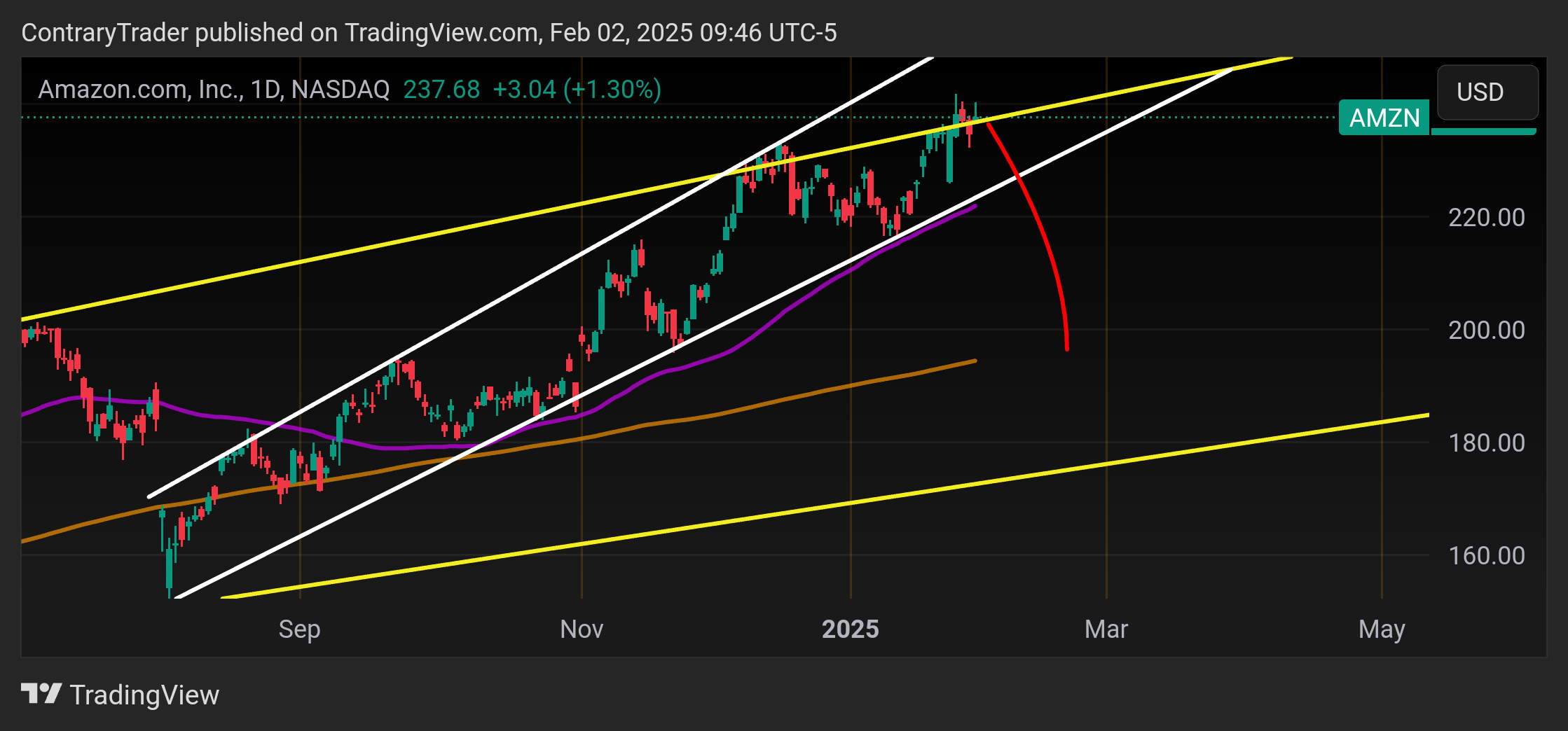The height and width of the screenshot is (731, 1568).
Task: Click the 237.68 last price value
Action: (441, 90)
